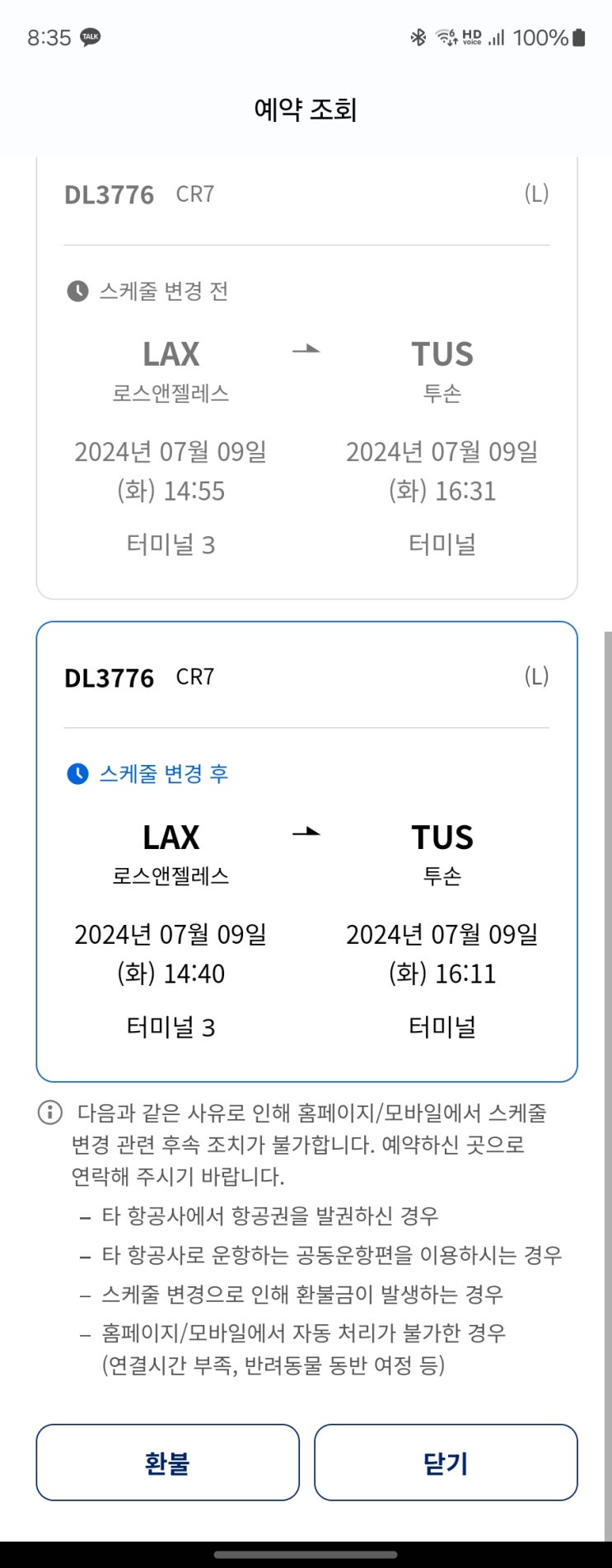Tap the battery icon in status bar
The height and width of the screenshot is (1568, 612).
[579, 37]
